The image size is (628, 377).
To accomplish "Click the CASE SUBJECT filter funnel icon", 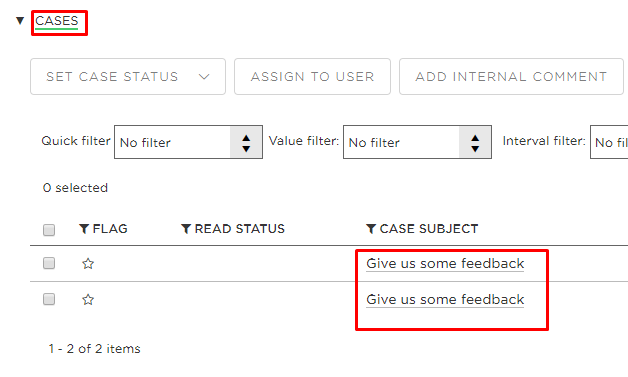I will [x=371, y=229].
